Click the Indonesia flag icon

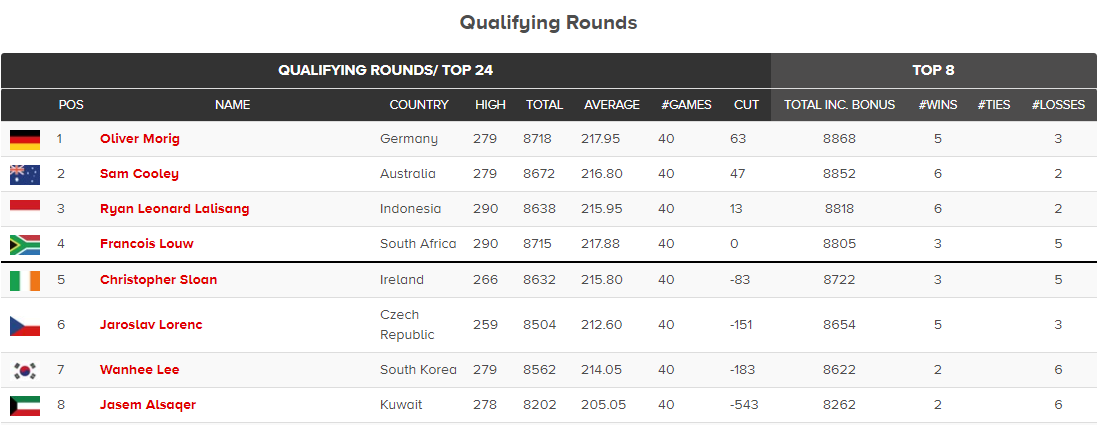pyautogui.click(x=25, y=210)
